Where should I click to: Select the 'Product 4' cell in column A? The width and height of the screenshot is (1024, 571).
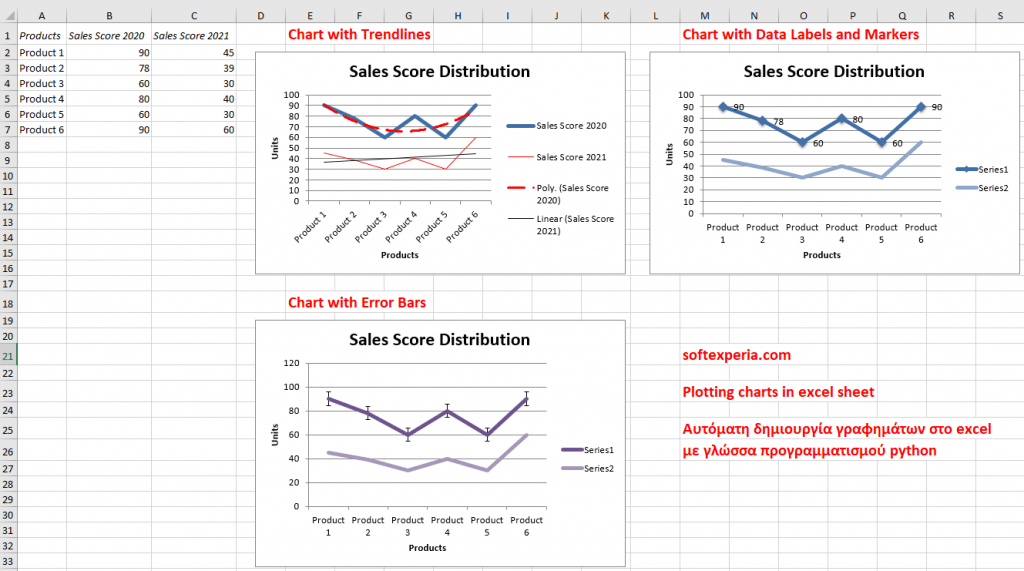[41, 99]
